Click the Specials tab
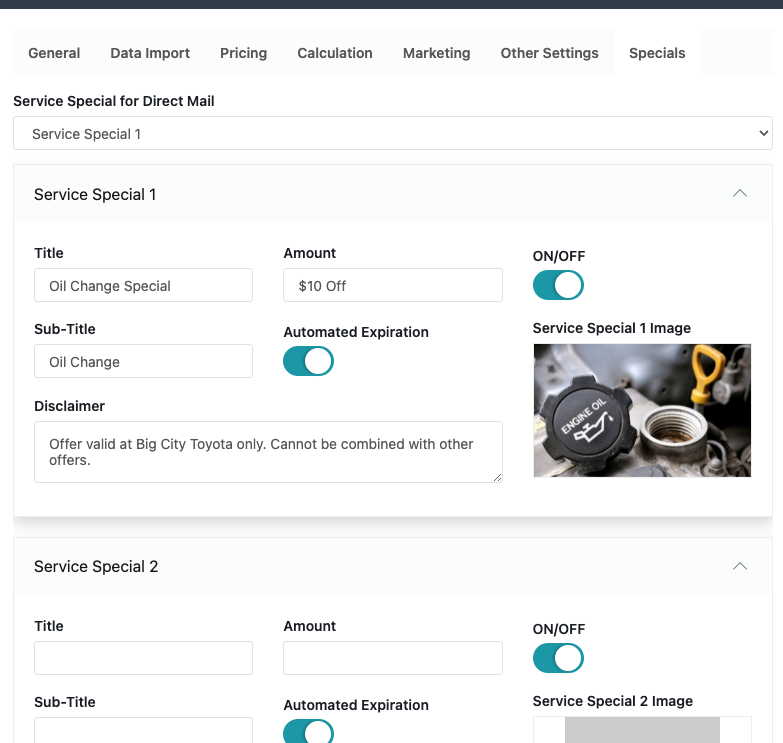 [657, 53]
